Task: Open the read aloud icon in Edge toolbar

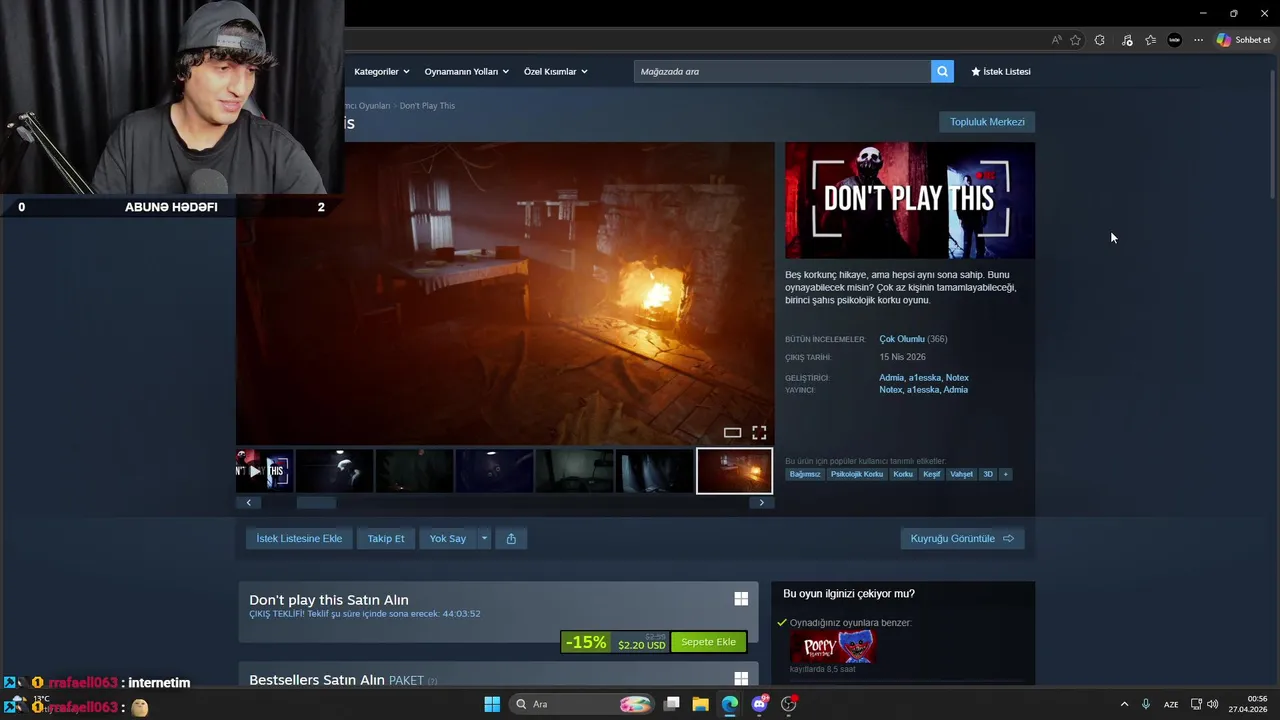Action: (x=1056, y=40)
